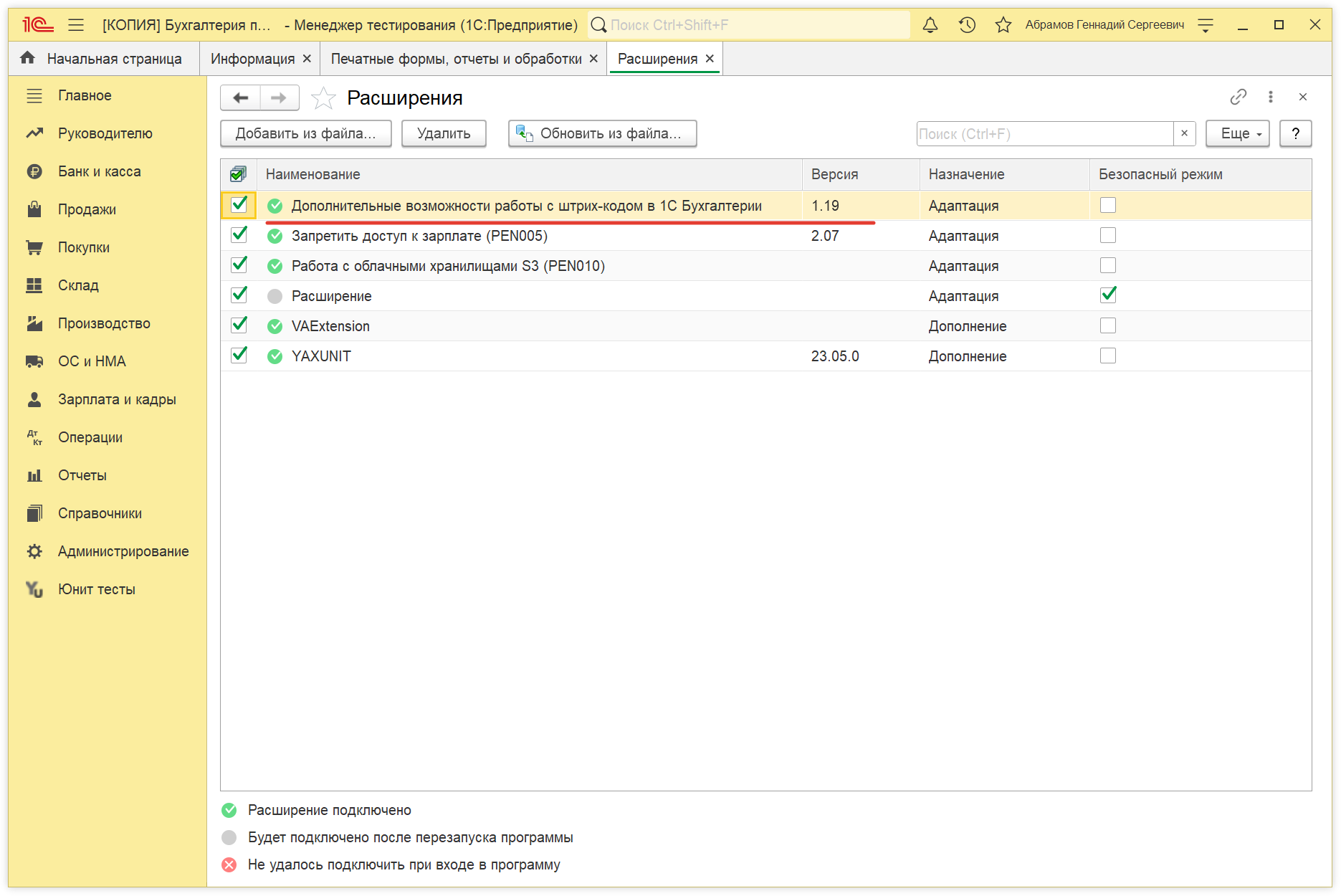The height and width of the screenshot is (896, 1341).
Task: Click Добавить из файла button
Action: click(x=306, y=133)
